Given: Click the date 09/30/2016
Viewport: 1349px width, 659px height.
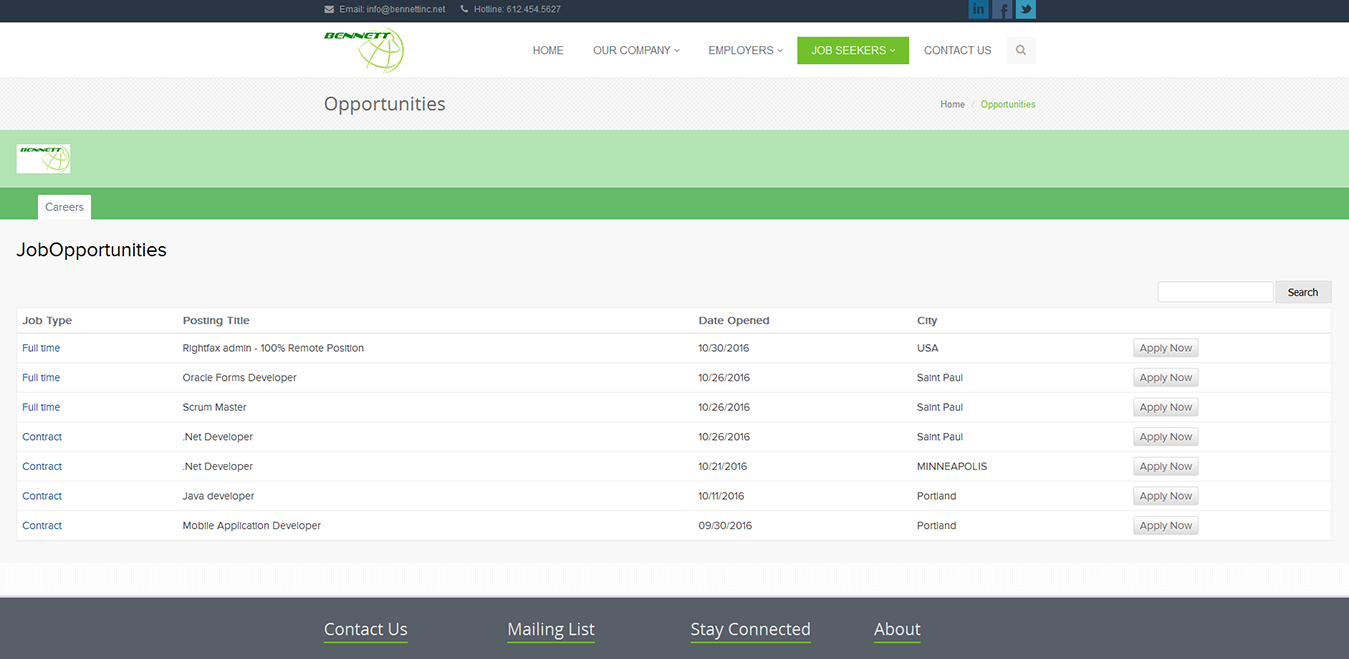Looking at the screenshot, I should [725, 525].
